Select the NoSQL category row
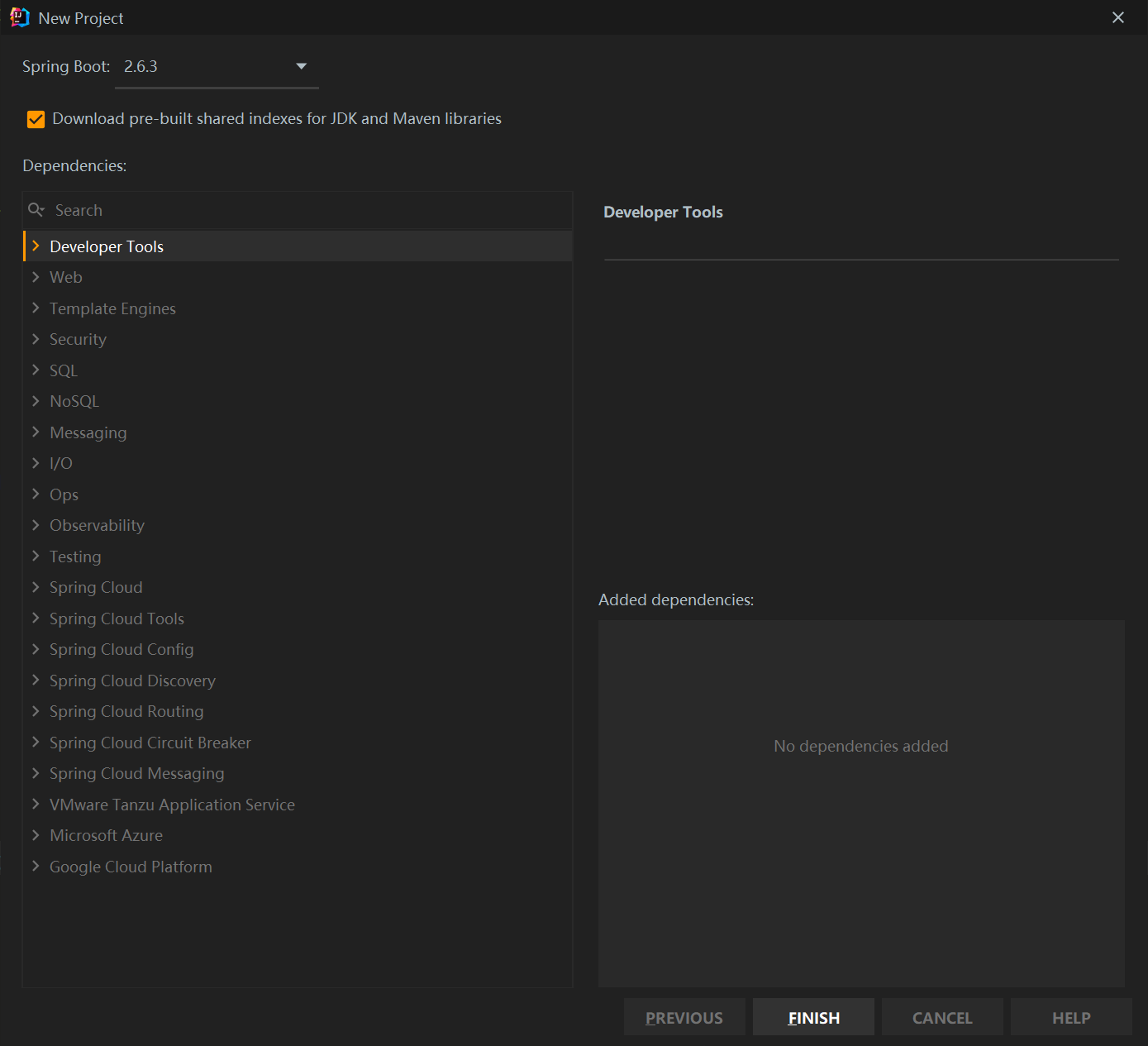This screenshot has width=1148, height=1046. point(298,401)
